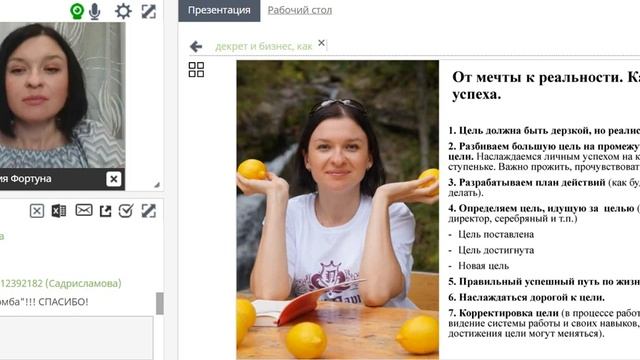Click the slide text 'Цель достигнута'
This screenshot has height=360, width=640.
pyautogui.click(x=496, y=250)
